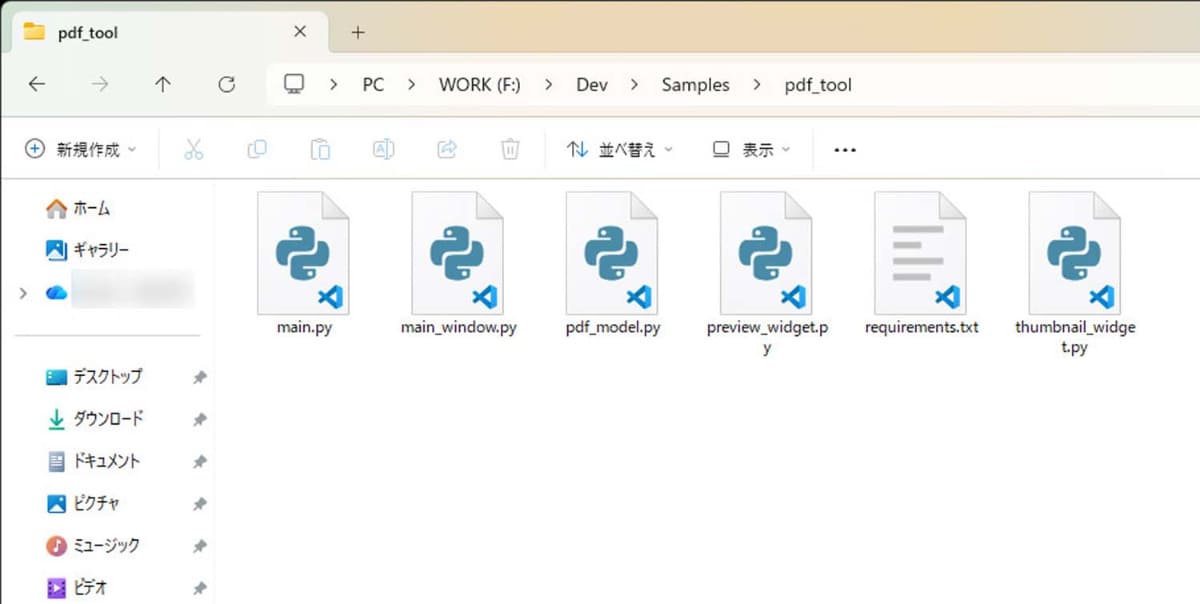Select the thumbnail_widget.py file icon
This screenshot has width=1200, height=604.
point(1075,253)
